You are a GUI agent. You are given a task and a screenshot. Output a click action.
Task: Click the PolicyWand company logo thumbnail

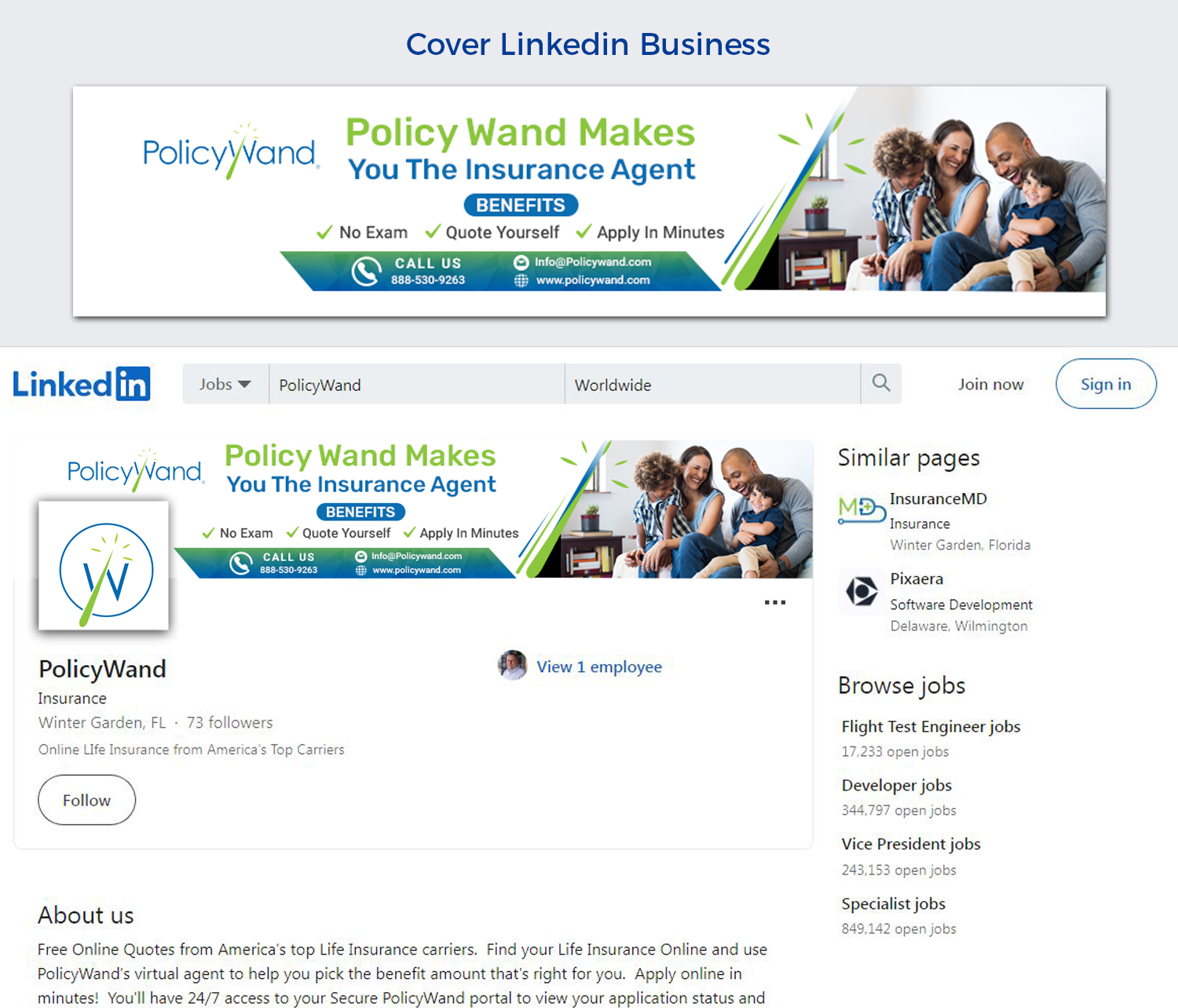104,565
